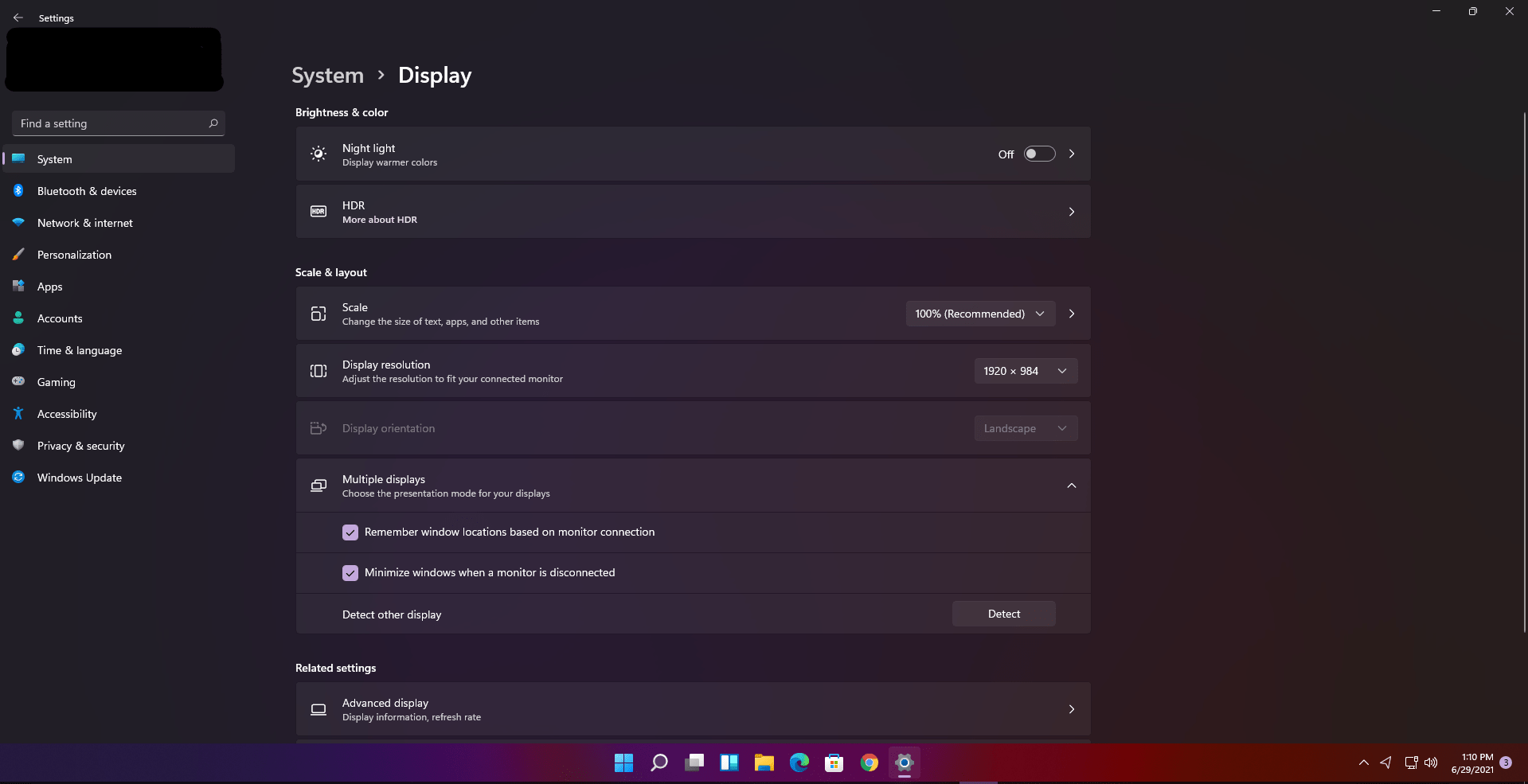Select the Gaming settings icon
Screen dimensions: 1528x784
pos(18,382)
